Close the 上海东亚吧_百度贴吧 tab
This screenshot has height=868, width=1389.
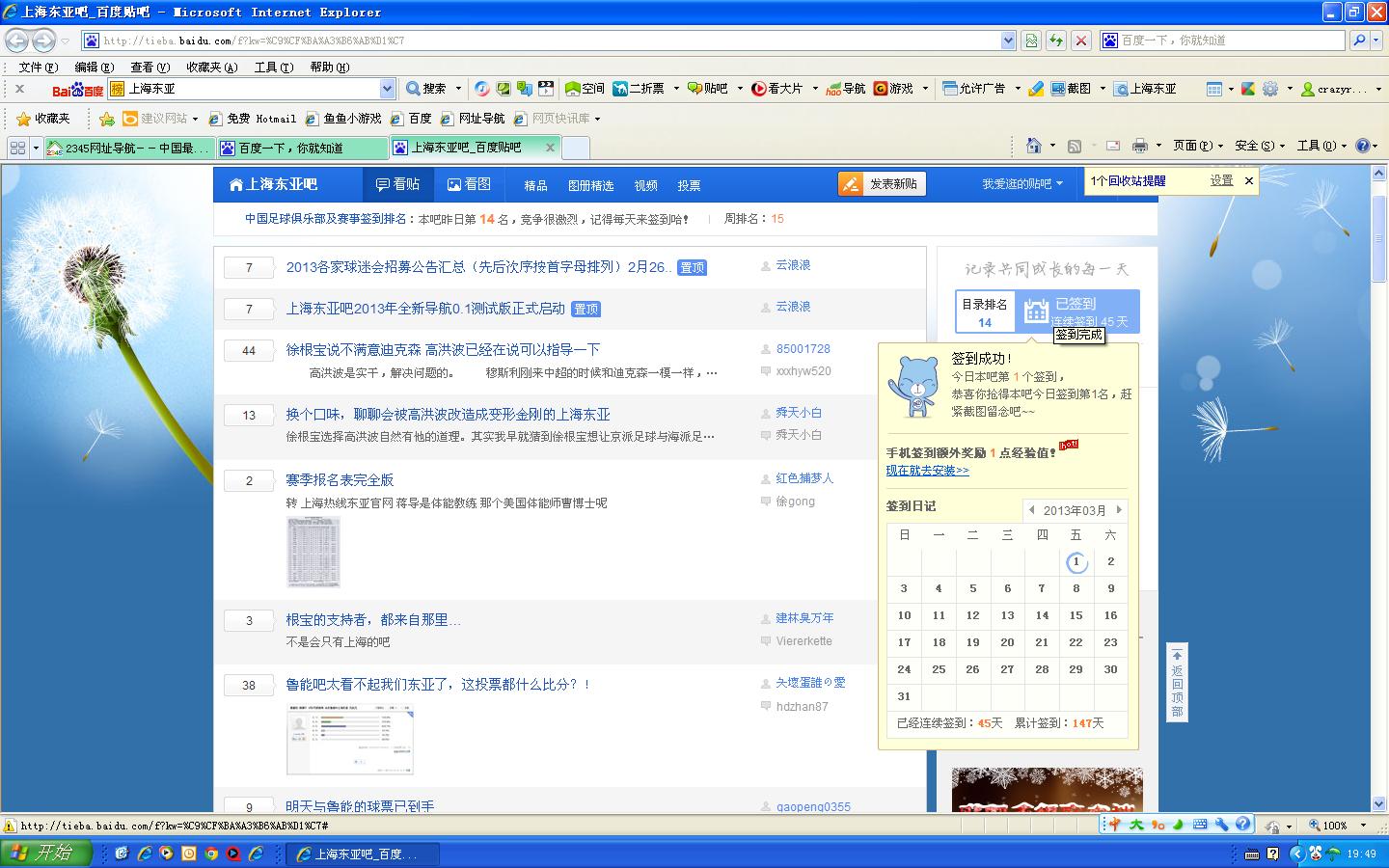pos(550,148)
